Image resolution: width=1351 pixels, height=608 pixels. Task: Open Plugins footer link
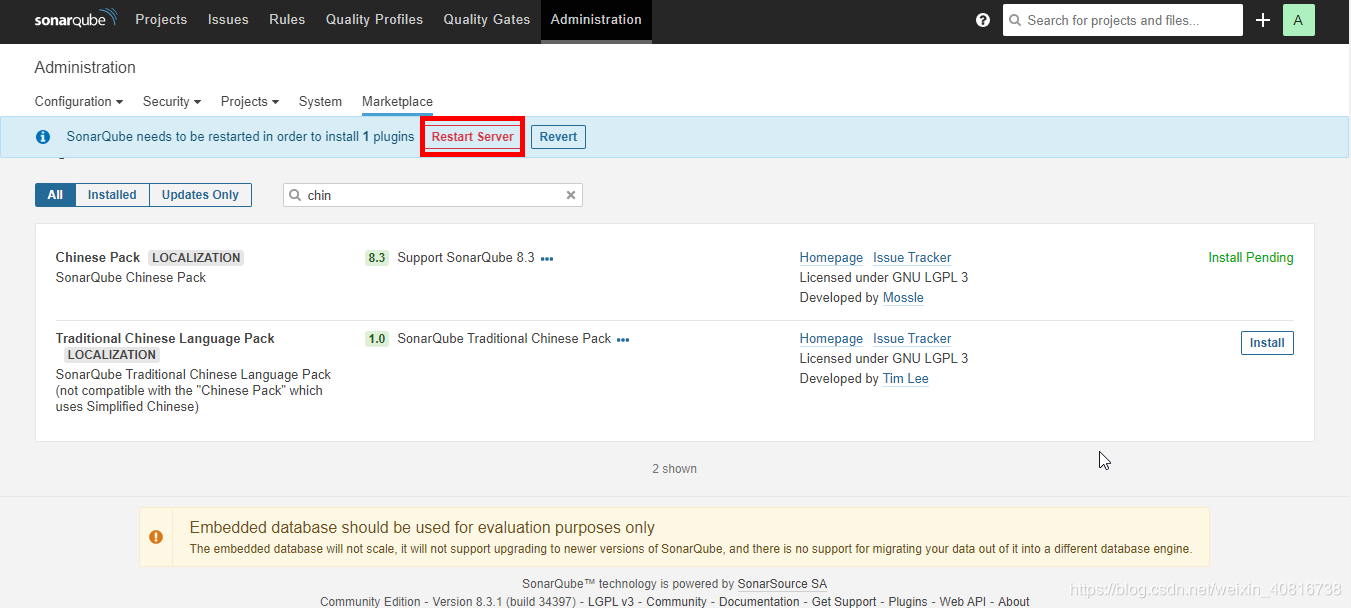coord(908,602)
